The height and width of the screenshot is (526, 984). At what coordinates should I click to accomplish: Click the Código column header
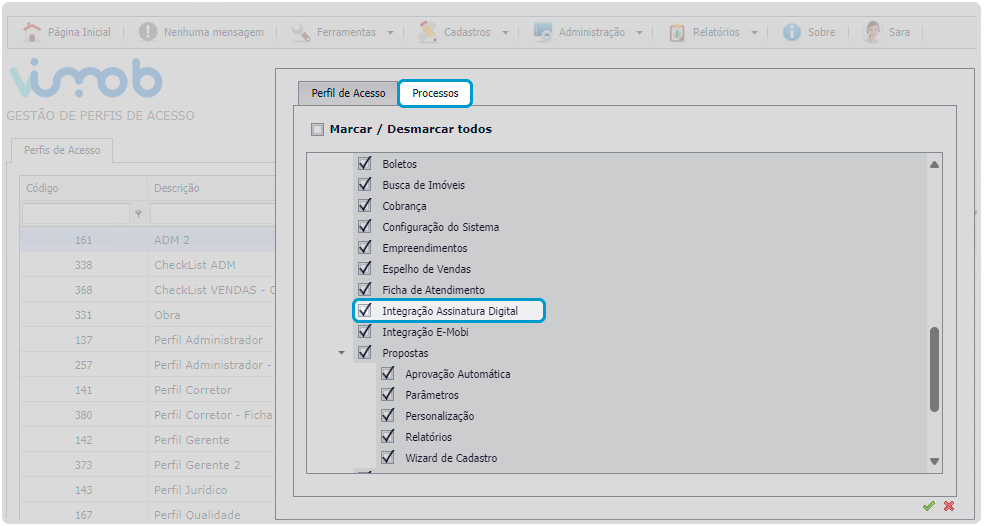coord(83,188)
